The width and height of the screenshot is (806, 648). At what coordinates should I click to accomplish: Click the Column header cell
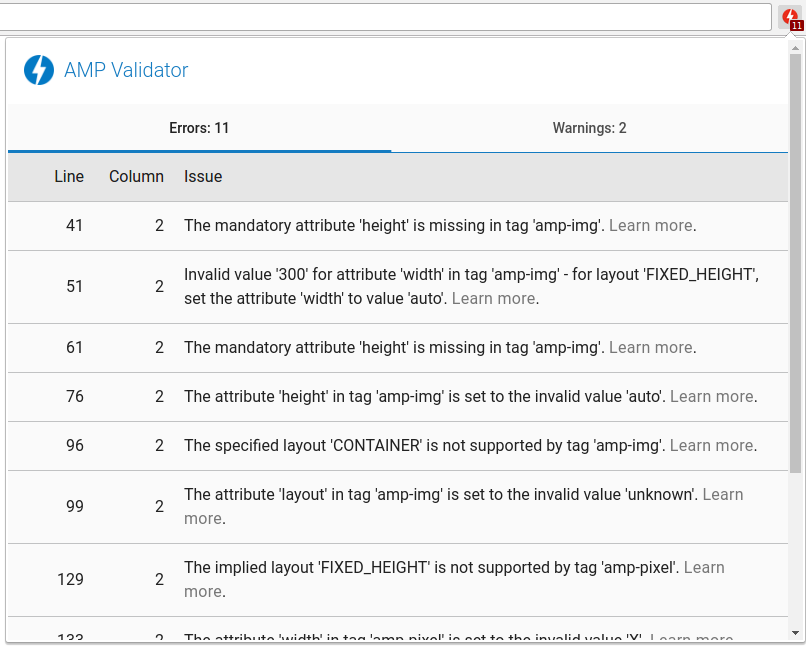click(136, 176)
